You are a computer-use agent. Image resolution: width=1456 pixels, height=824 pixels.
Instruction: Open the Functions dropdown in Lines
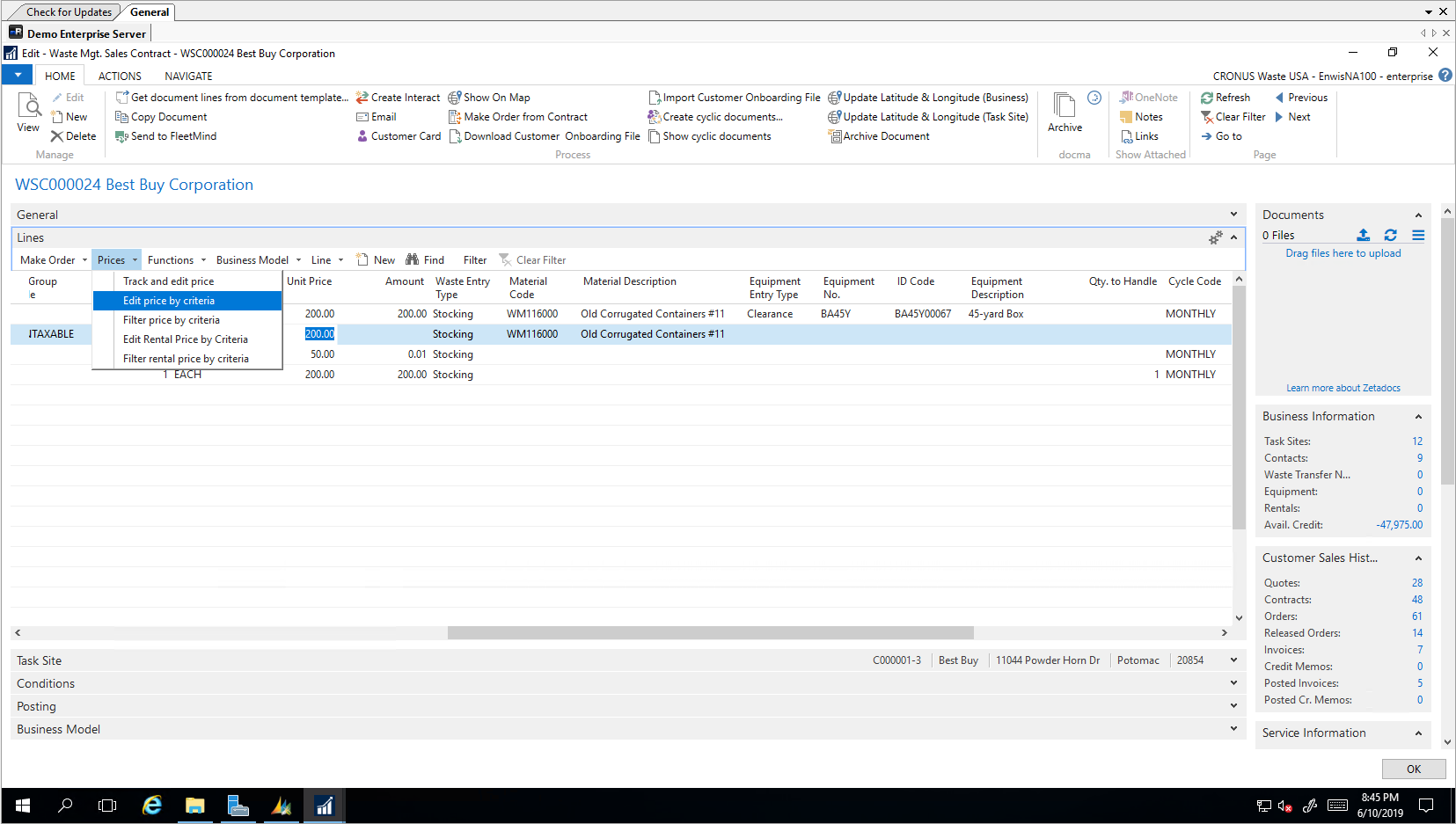pyautogui.click(x=177, y=260)
